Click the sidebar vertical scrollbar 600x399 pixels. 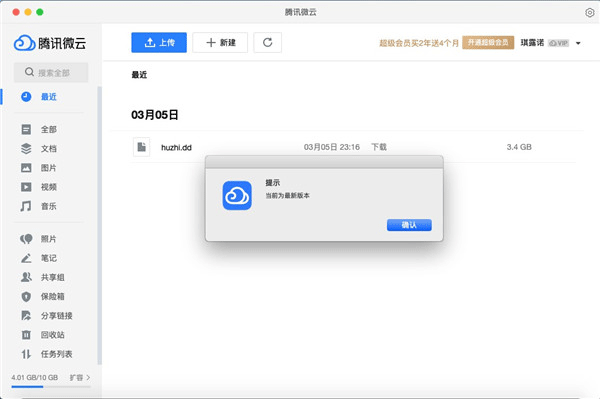click(99, 226)
